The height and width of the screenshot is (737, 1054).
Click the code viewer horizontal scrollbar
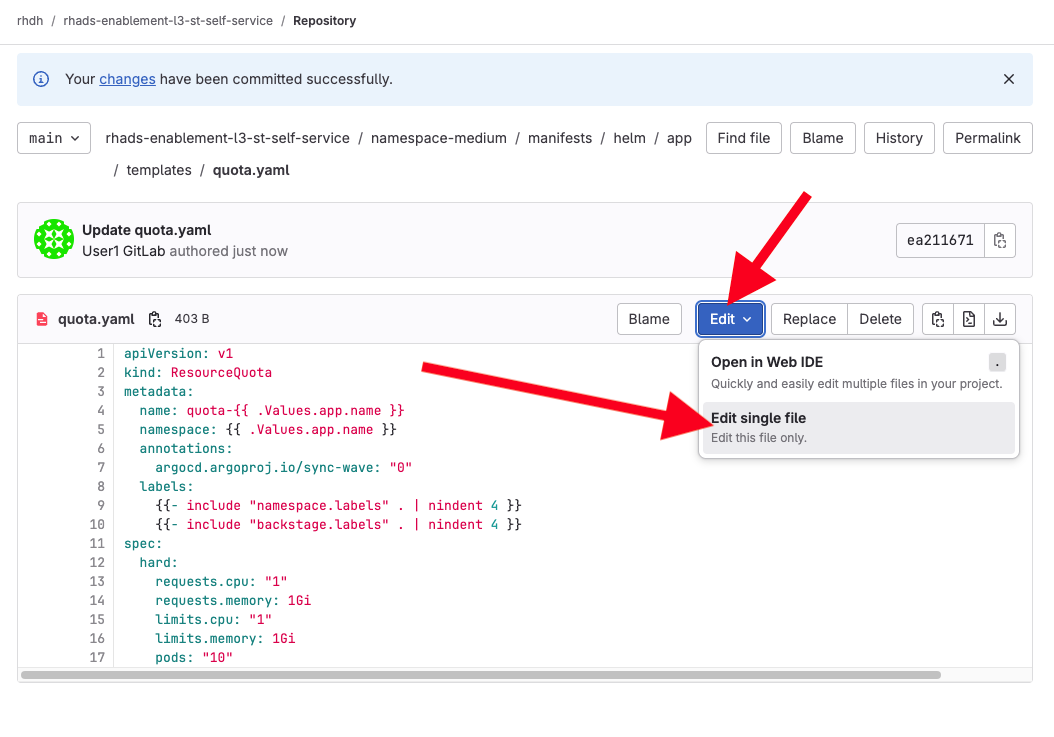(x=480, y=675)
